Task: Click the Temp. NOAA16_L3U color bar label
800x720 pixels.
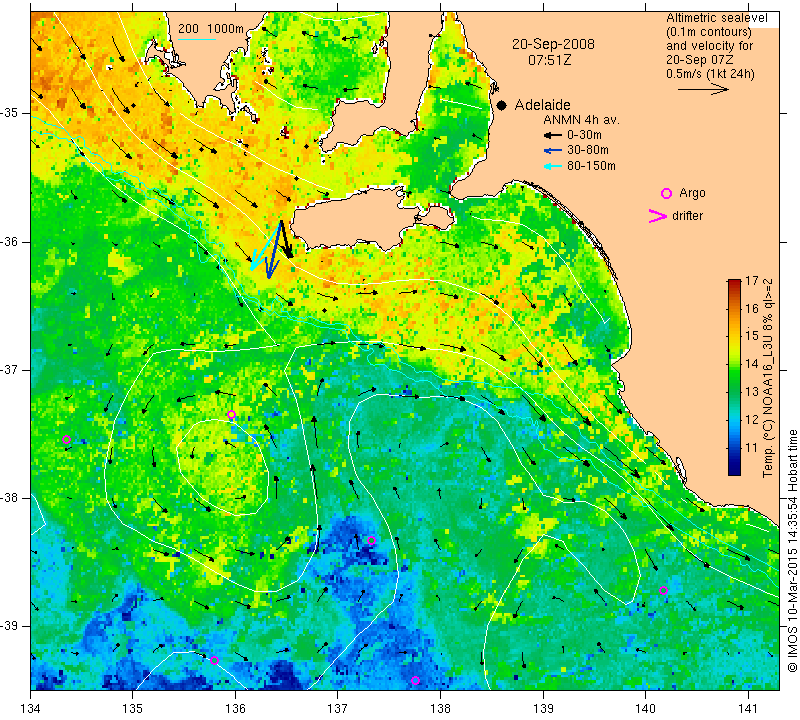Action: [x=767, y=378]
